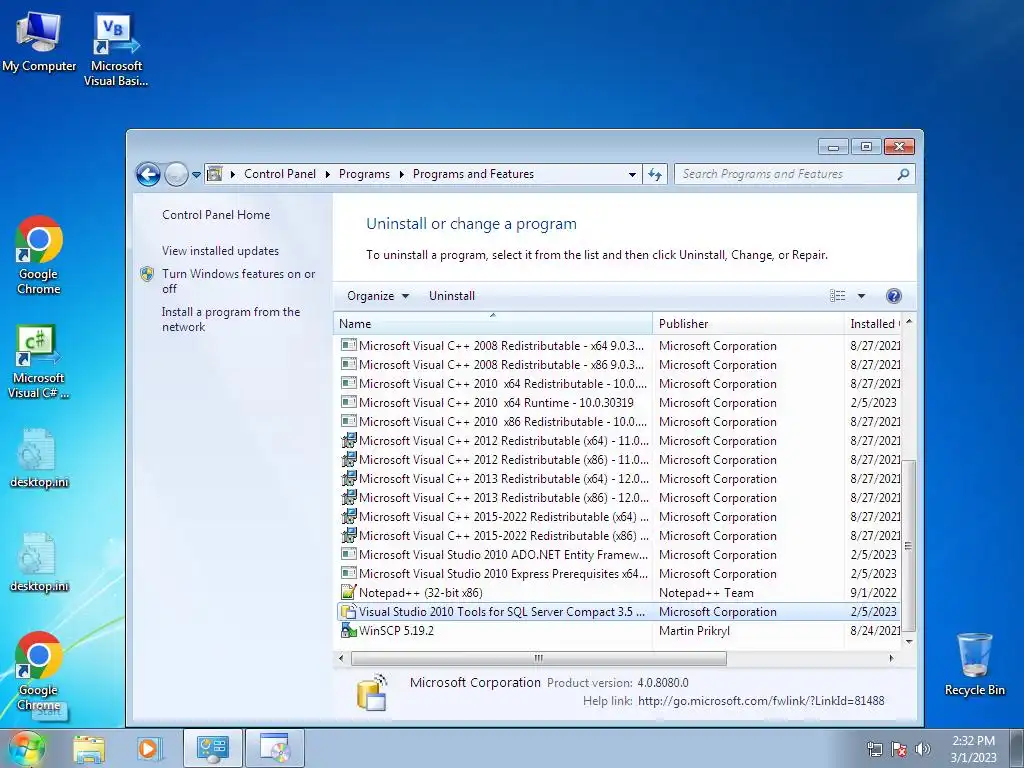Viewport: 1024px width, 768px height.
Task: Open the upper Google Chrome desktop shortcut
Action: pyautogui.click(x=39, y=255)
